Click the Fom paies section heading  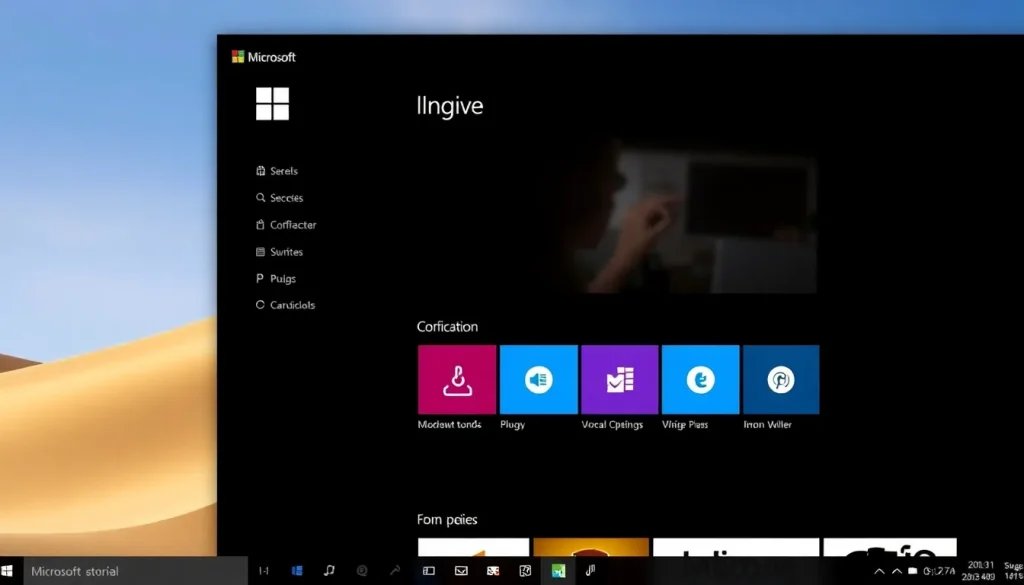(x=447, y=520)
